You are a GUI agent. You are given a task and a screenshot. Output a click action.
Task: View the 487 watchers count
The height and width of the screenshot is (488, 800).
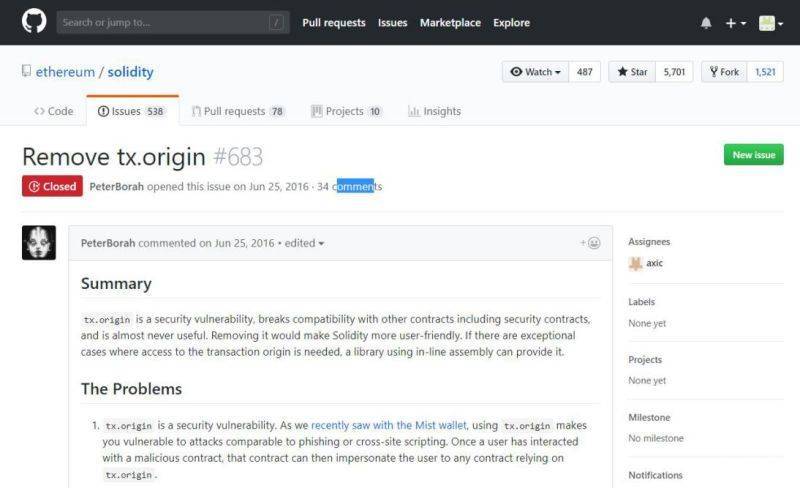585,72
